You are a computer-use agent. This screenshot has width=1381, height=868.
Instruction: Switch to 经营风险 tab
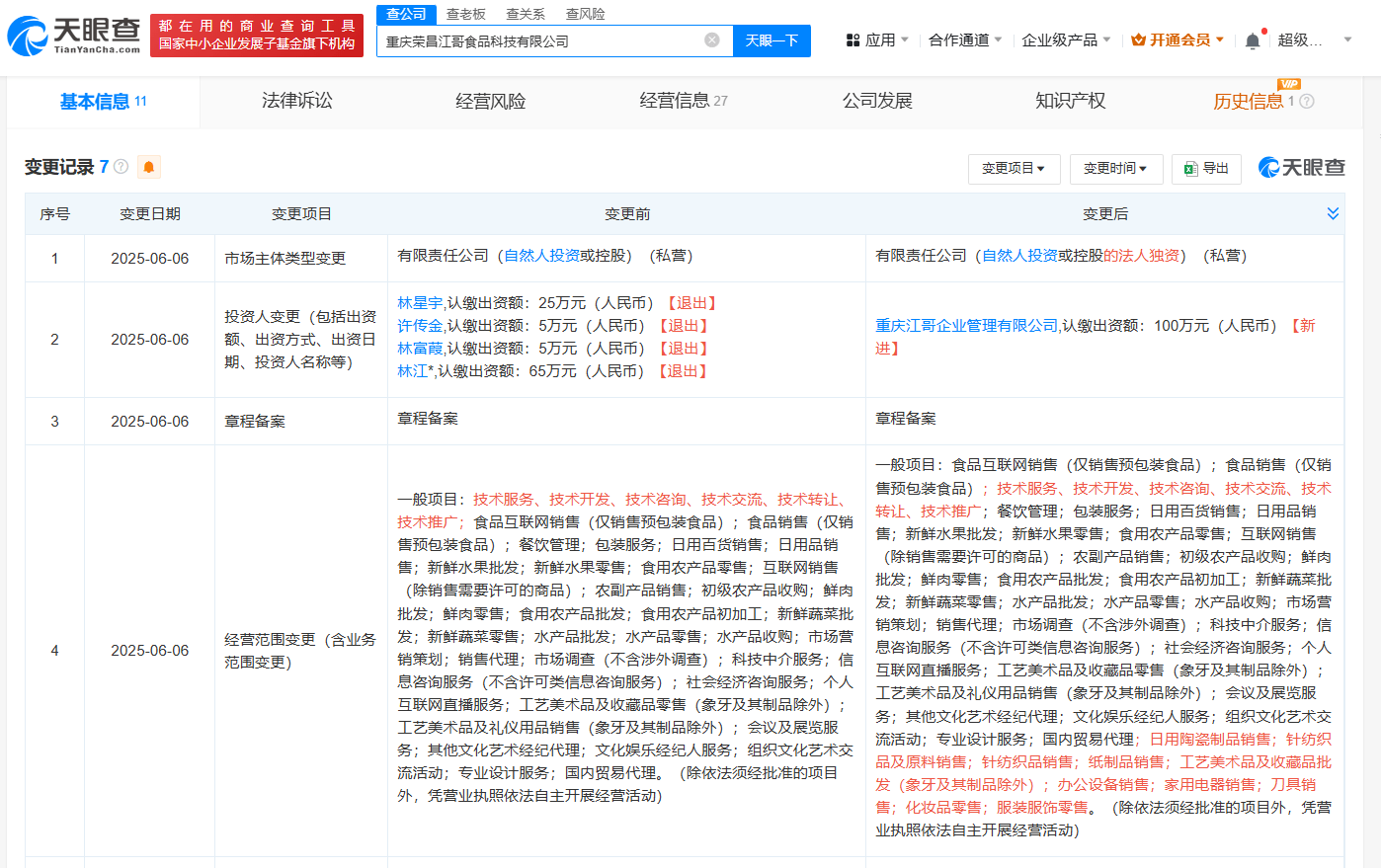pos(490,101)
